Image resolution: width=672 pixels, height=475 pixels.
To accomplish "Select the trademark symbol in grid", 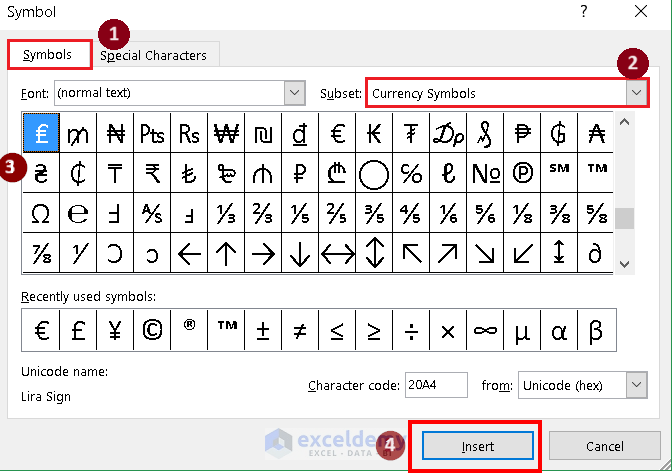I will point(596,172).
